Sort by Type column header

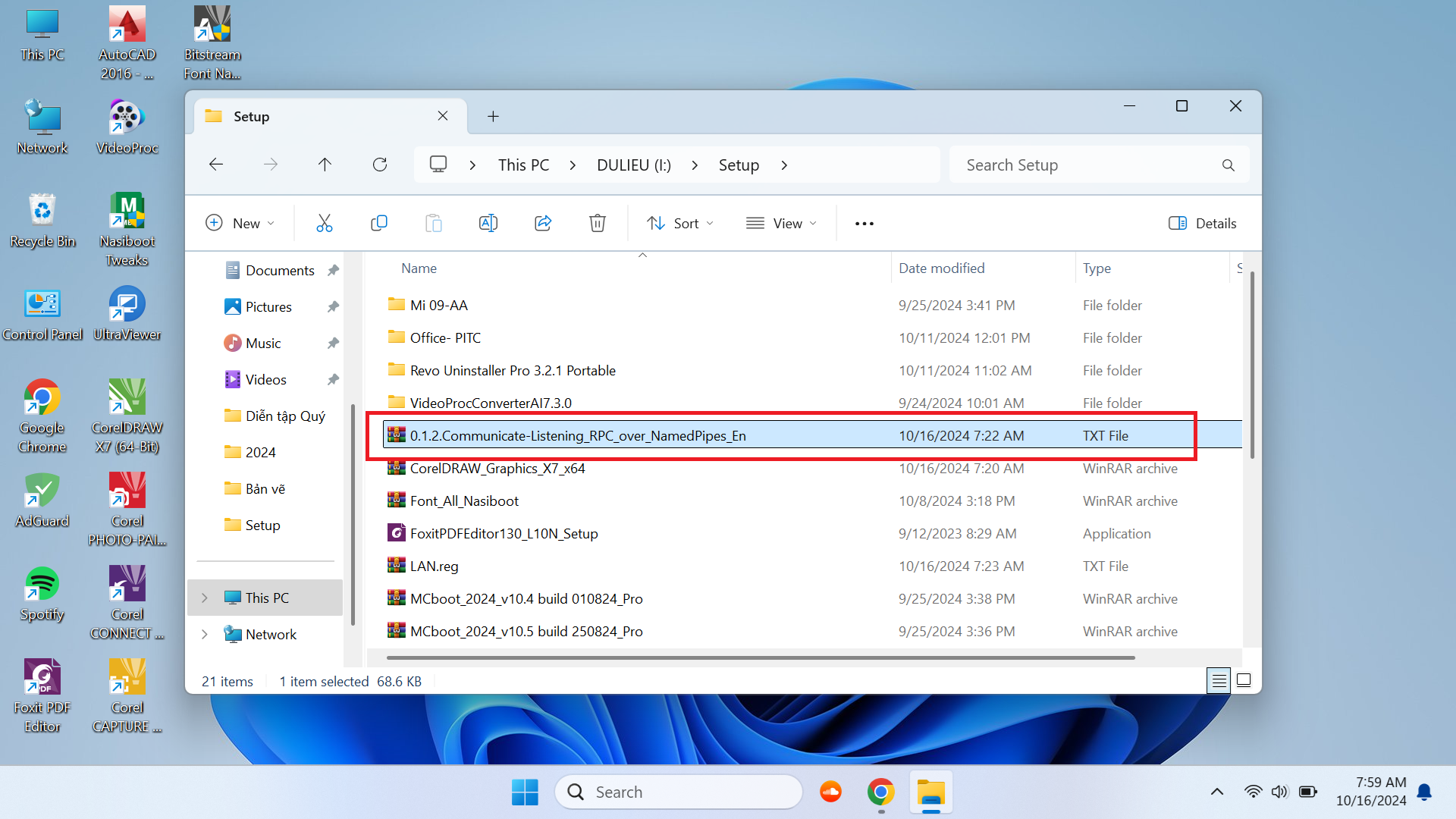tap(1097, 268)
